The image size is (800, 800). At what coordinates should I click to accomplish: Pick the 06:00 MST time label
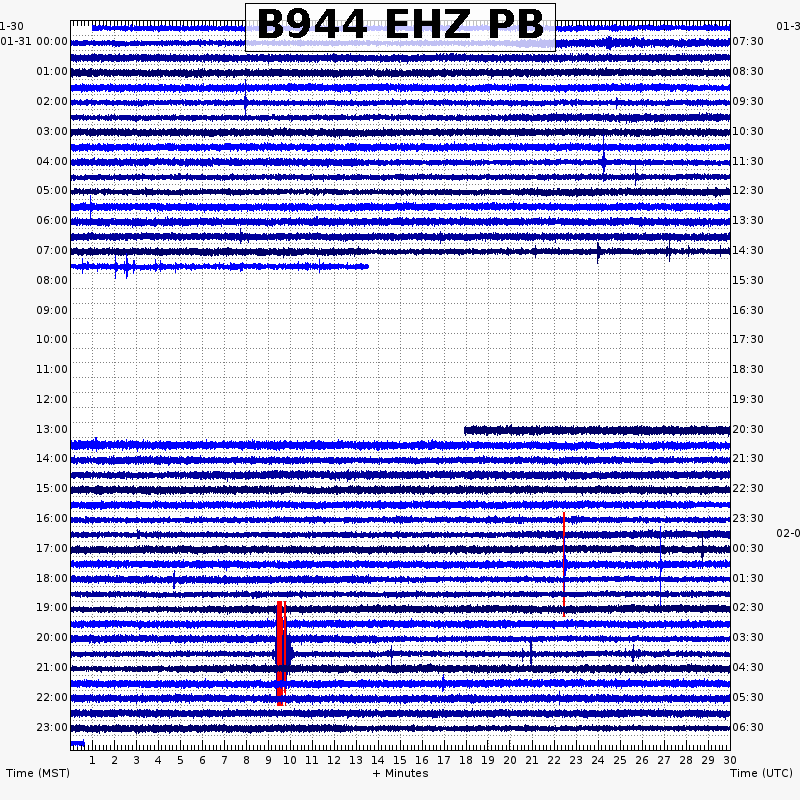[x=52, y=220]
